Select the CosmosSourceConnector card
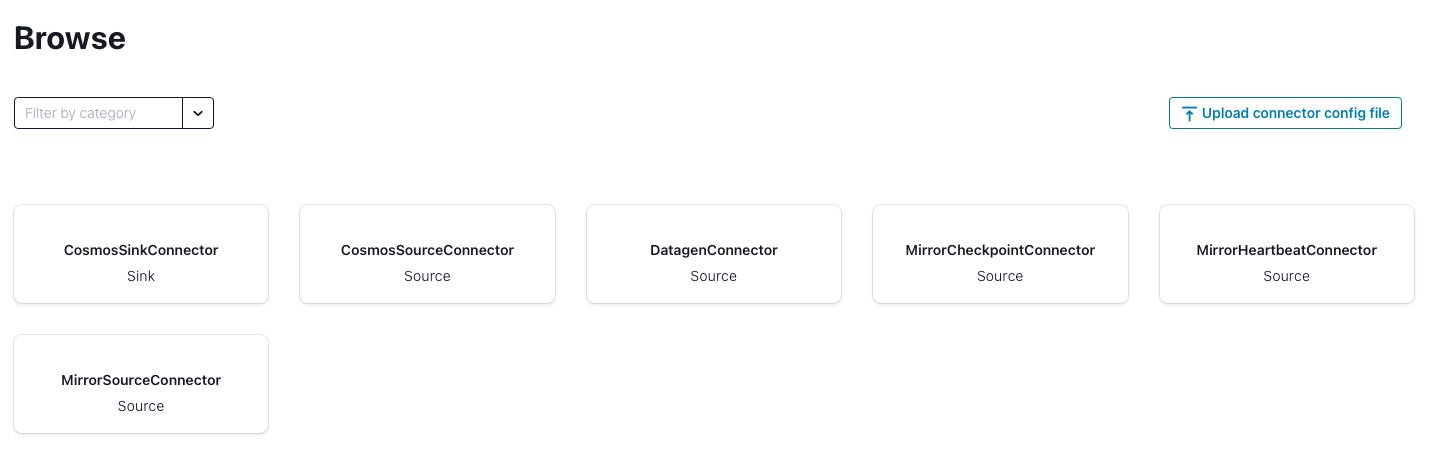Screen dimensions: 1447x459 427,254
